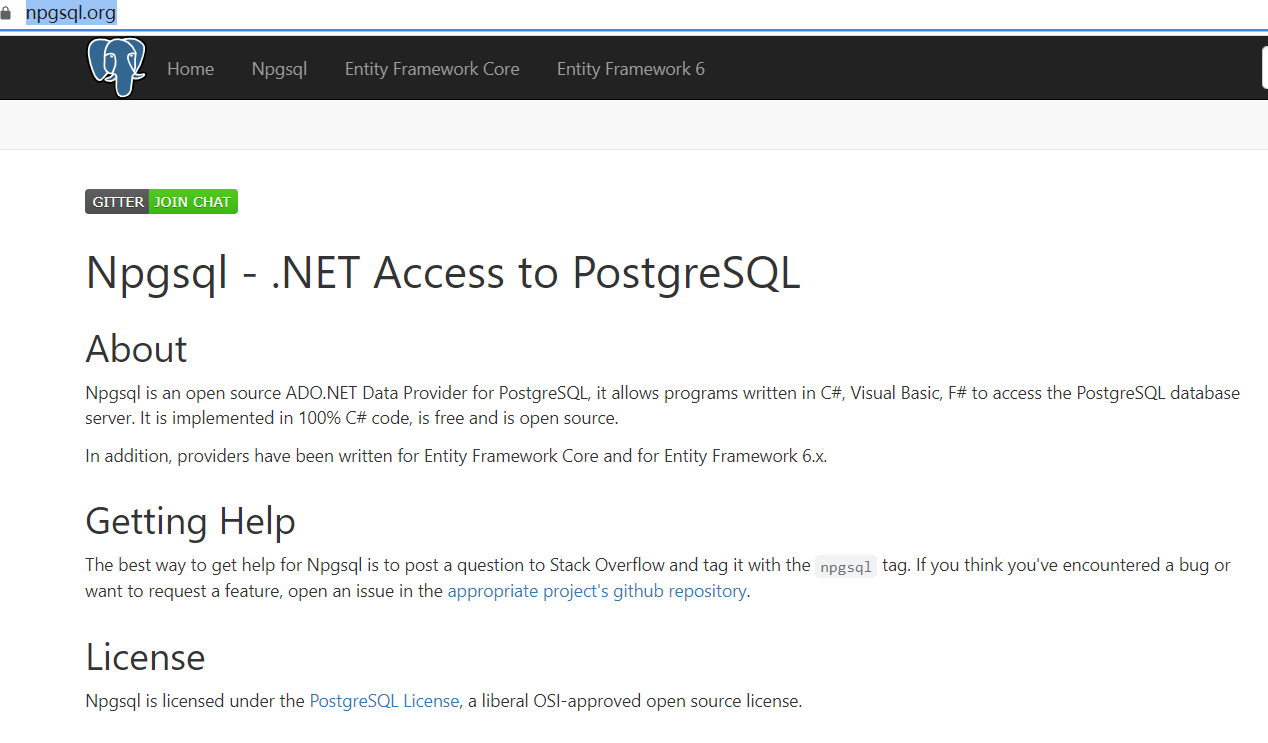Click the npgsql code tag
Image resolution: width=1268 pixels, height=743 pixels.
846,567
